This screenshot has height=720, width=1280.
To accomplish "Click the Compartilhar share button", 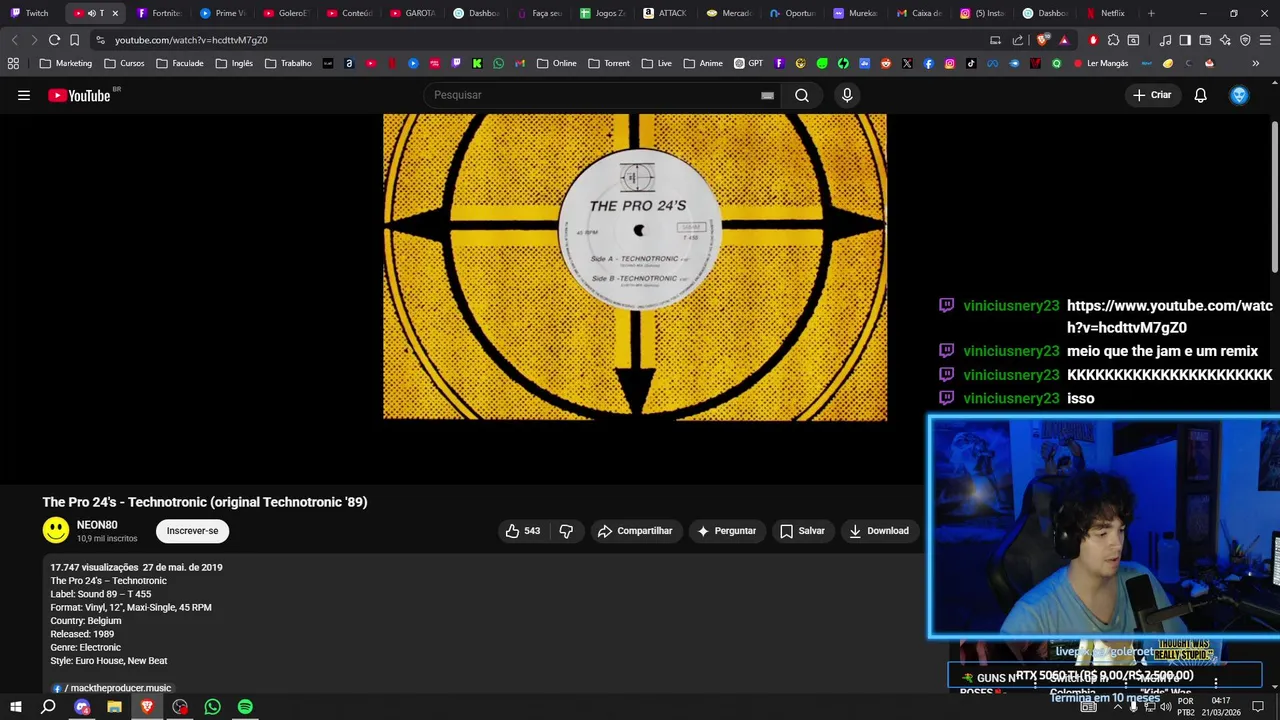I will (635, 531).
